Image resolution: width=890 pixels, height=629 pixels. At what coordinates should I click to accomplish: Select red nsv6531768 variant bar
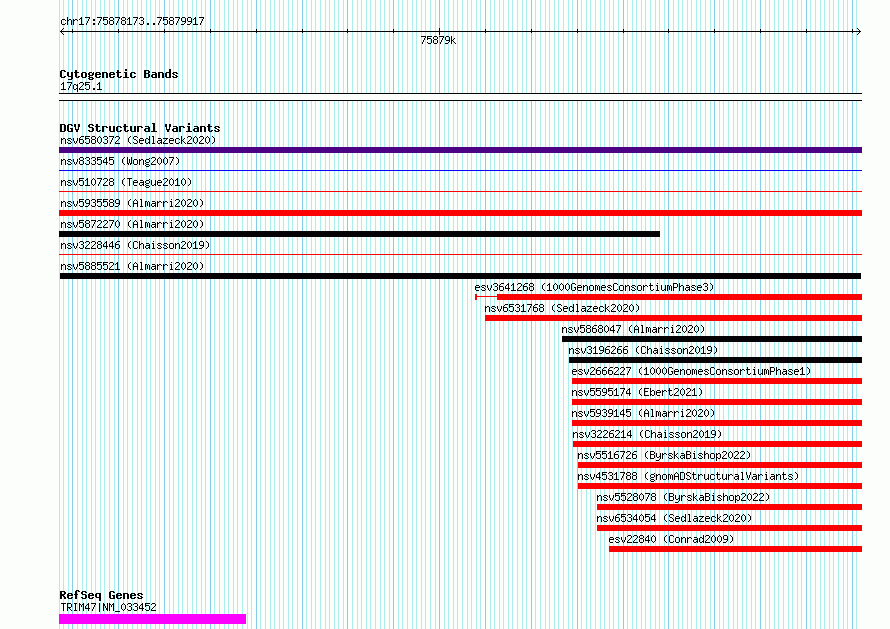(x=673, y=318)
